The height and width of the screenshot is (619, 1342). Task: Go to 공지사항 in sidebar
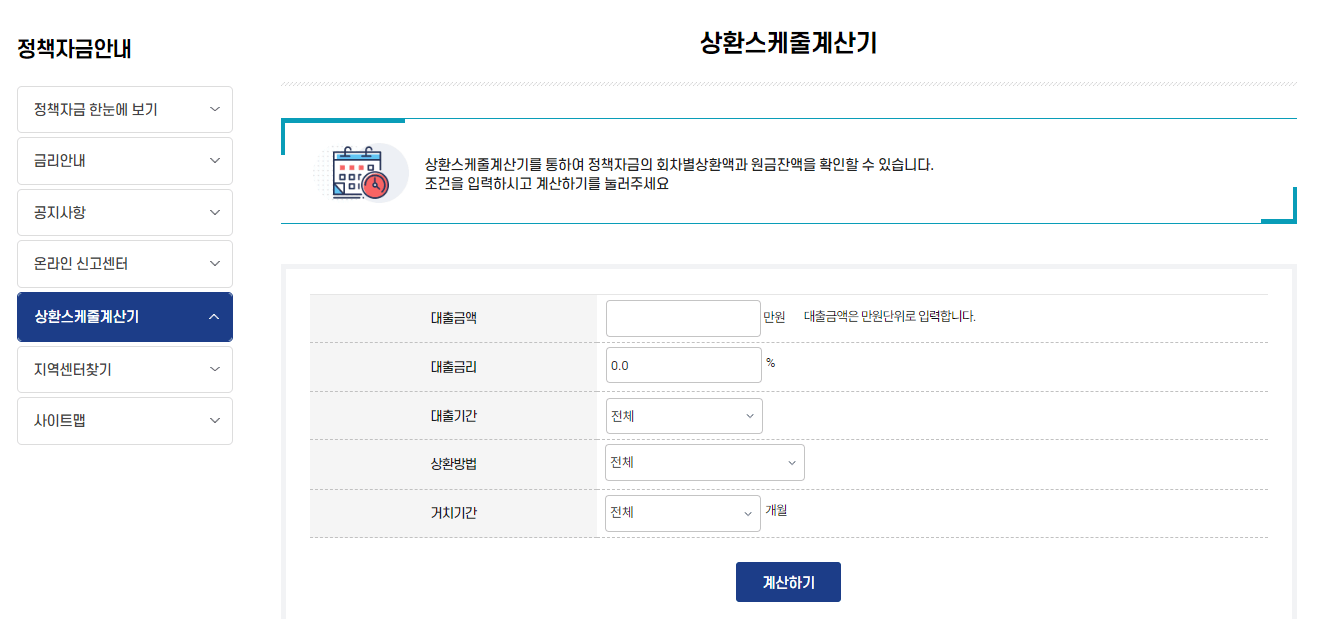tap(60, 212)
